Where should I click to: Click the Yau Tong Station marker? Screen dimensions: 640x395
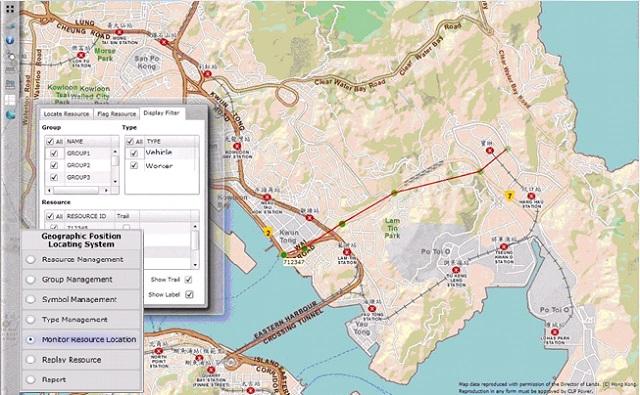click(372, 308)
